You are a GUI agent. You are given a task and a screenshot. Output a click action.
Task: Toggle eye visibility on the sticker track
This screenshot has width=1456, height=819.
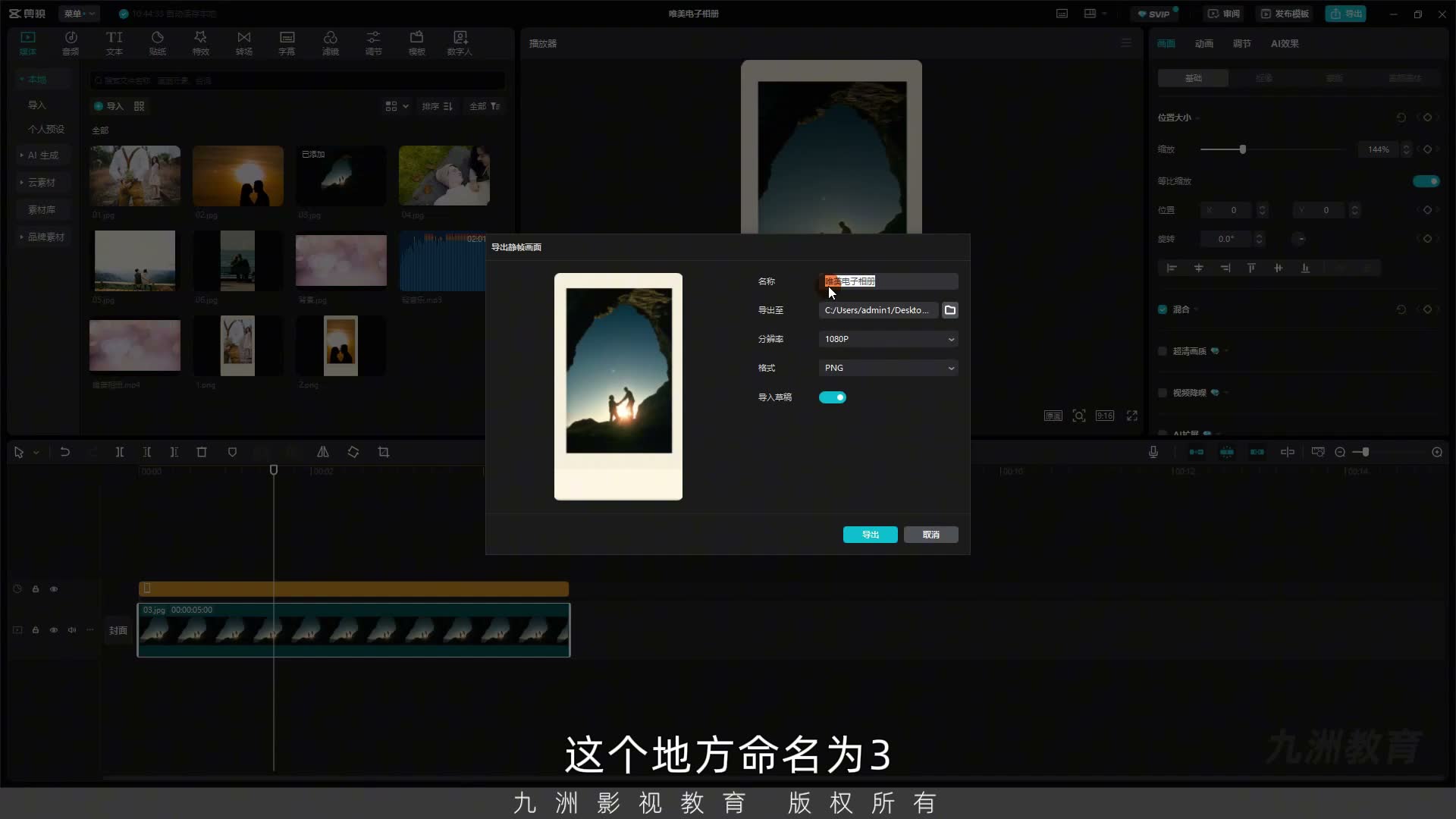click(x=54, y=589)
